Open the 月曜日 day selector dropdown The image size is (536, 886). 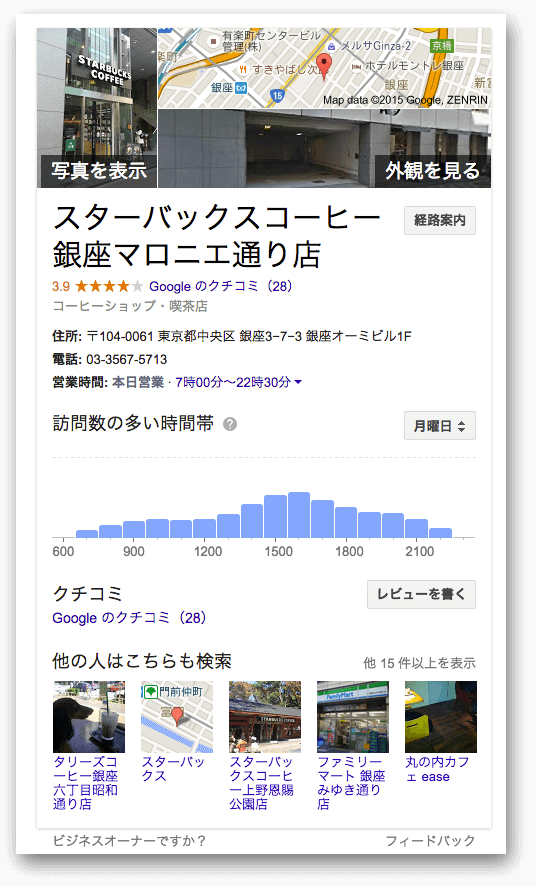click(x=440, y=426)
